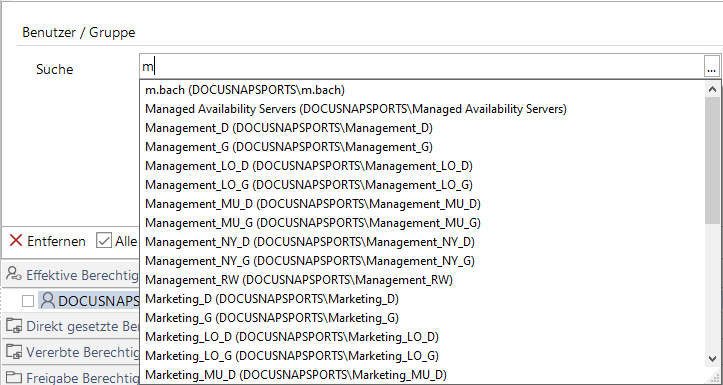Select the DOCUSNAPS user row
This screenshot has width=723, height=385.
pos(89,301)
